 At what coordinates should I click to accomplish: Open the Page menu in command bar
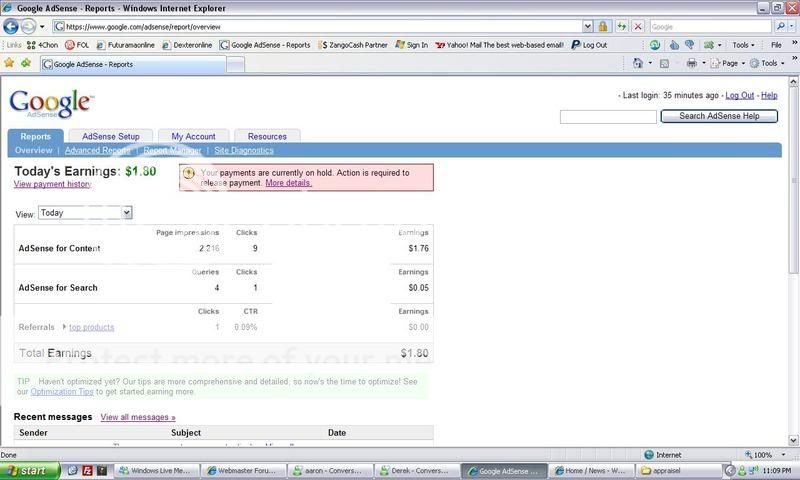click(728, 63)
